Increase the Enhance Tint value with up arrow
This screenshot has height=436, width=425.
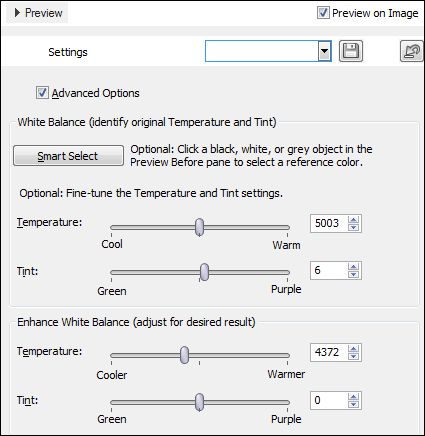coord(353,397)
